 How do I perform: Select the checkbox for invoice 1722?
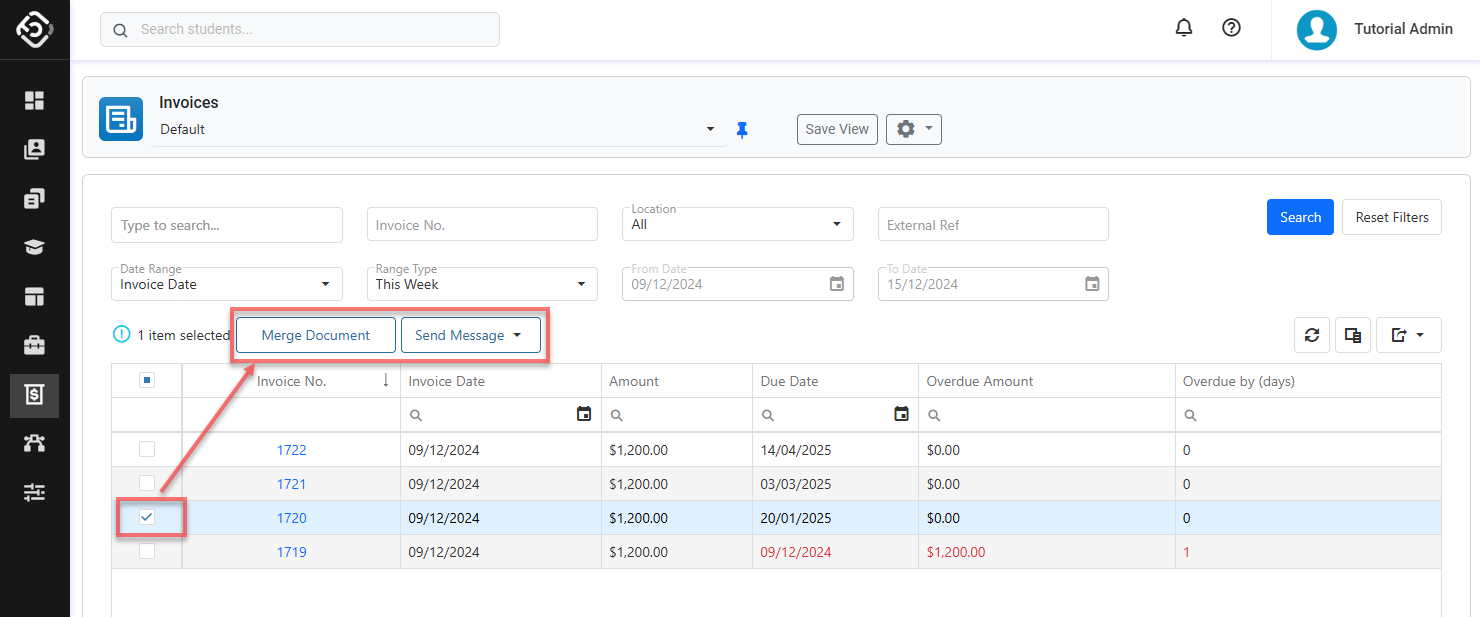click(147, 450)
